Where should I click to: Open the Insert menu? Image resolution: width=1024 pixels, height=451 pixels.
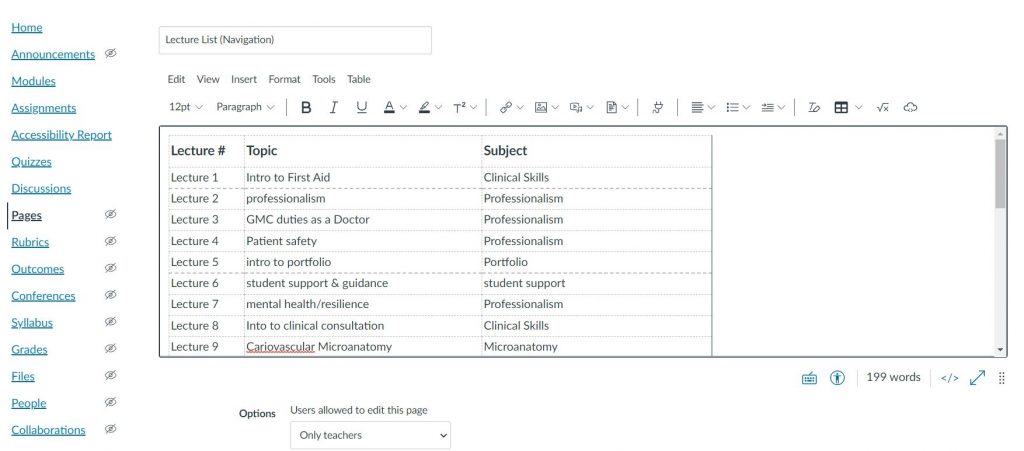(244, 79)
